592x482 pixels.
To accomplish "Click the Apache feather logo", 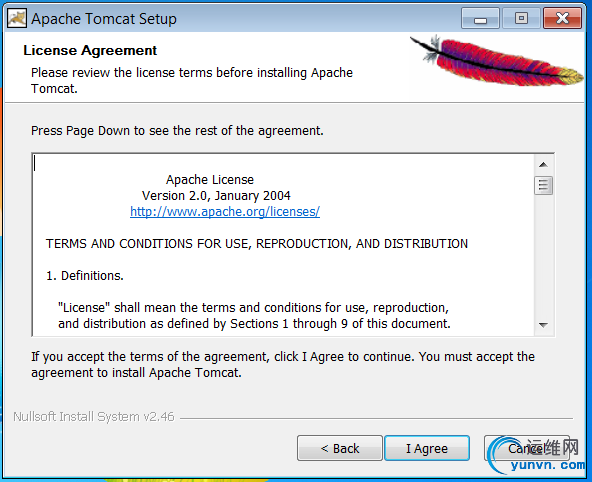I will tap(497, 62).
